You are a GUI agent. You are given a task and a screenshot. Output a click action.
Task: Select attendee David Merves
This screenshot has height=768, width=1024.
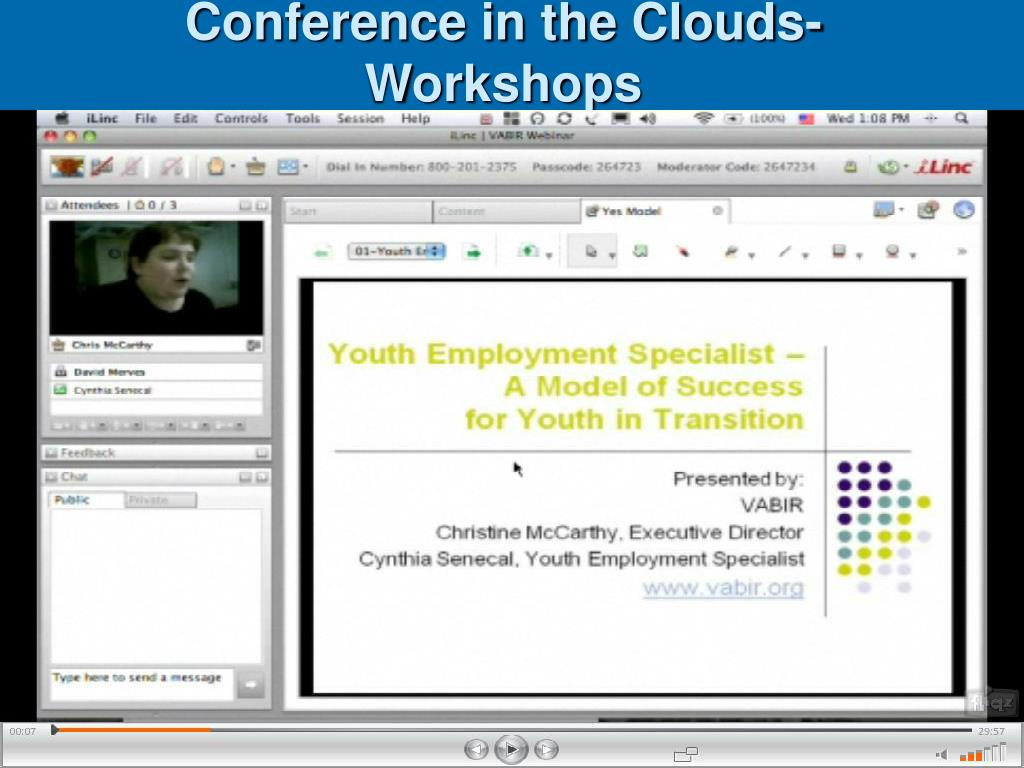coord(156,372)
